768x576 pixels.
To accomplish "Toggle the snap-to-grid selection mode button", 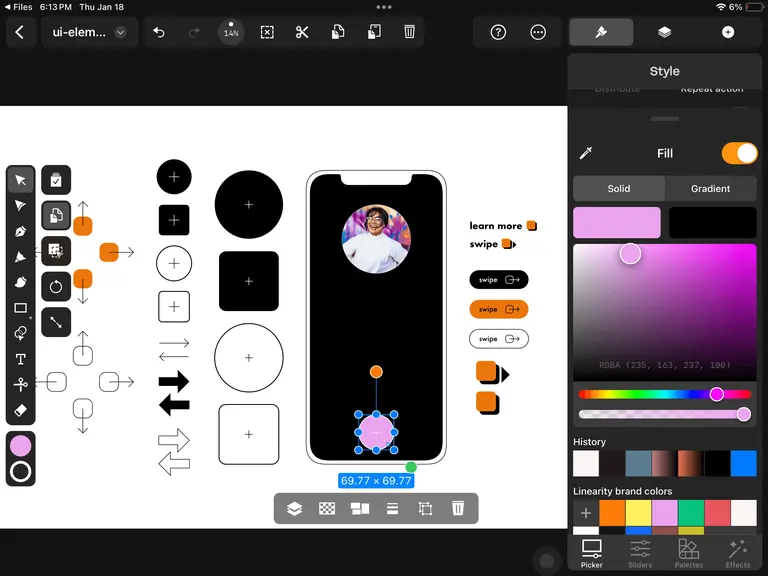I will (56, 251).
